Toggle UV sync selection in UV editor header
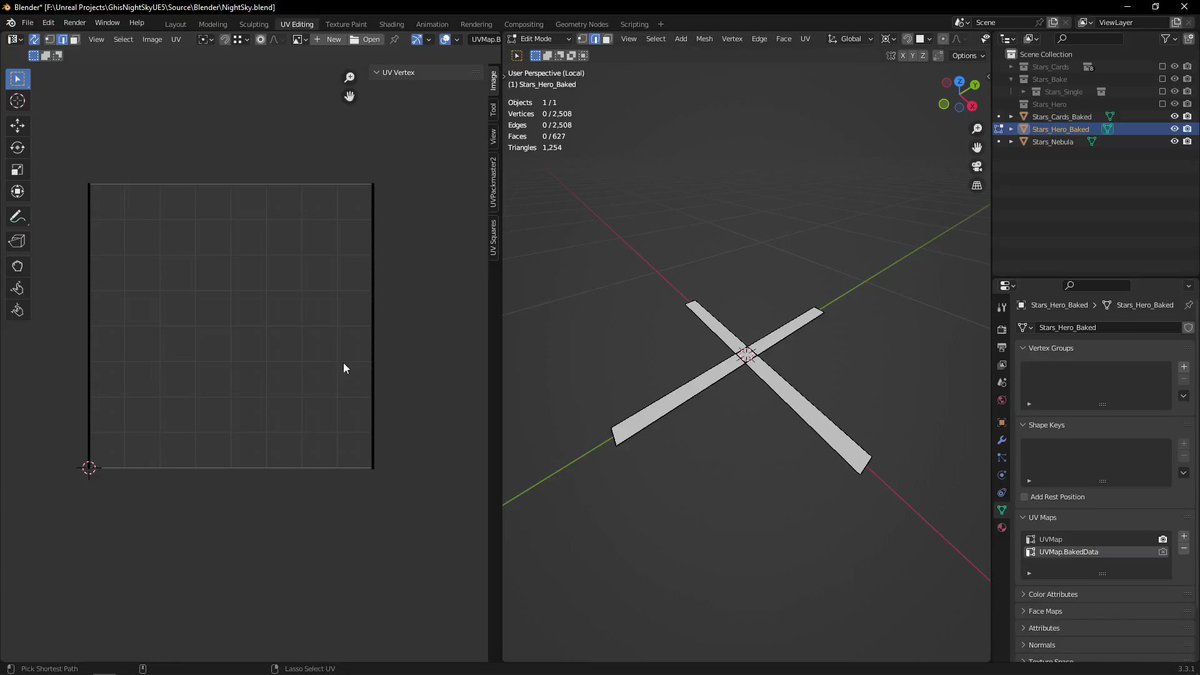The image size is (1200, 675). [34, 39]
